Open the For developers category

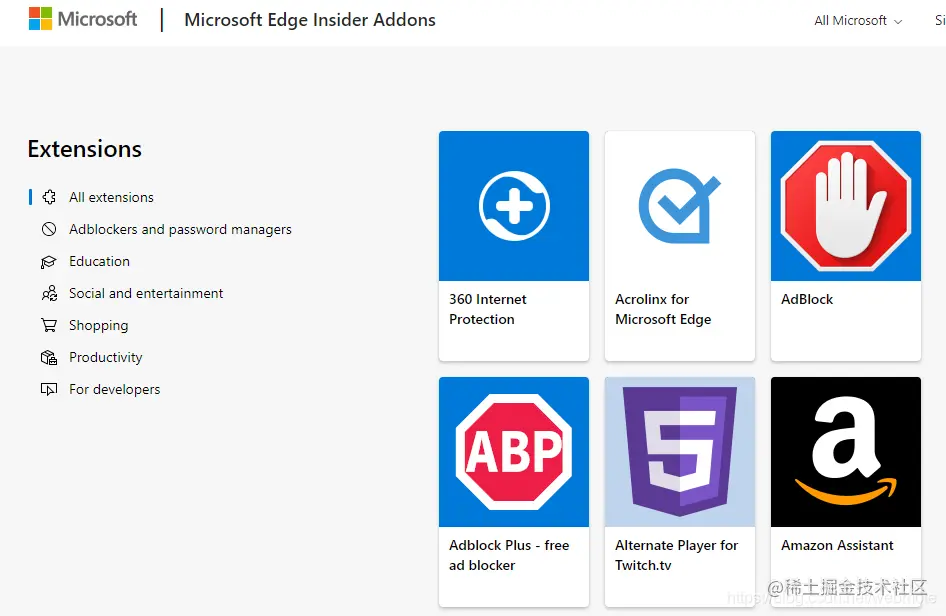[x=114, y=389]
